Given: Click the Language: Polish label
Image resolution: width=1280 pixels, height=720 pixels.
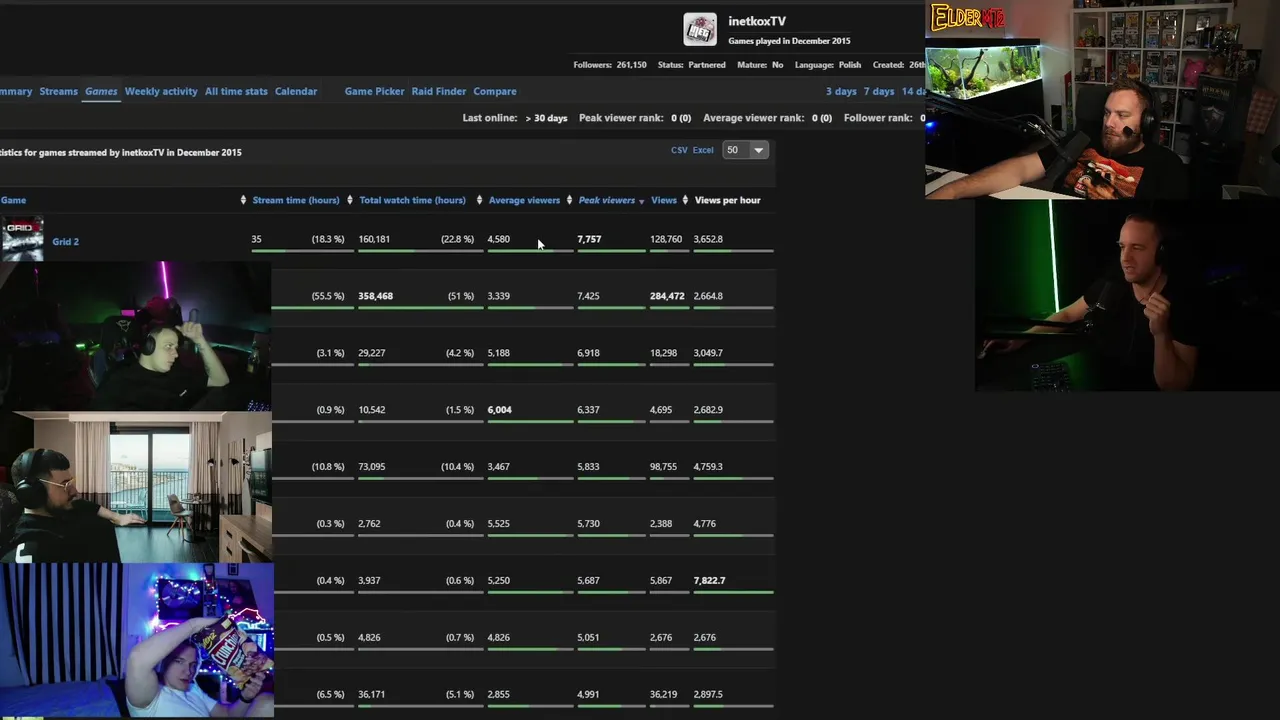Looking at the screenshot, I should point(828,65).
